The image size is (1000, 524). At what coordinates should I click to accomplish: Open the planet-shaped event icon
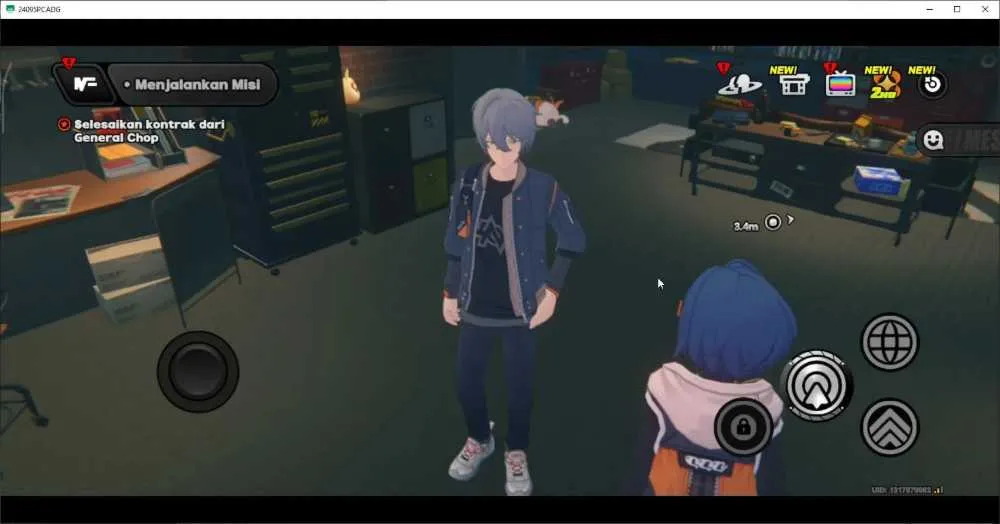pos(740,84)
